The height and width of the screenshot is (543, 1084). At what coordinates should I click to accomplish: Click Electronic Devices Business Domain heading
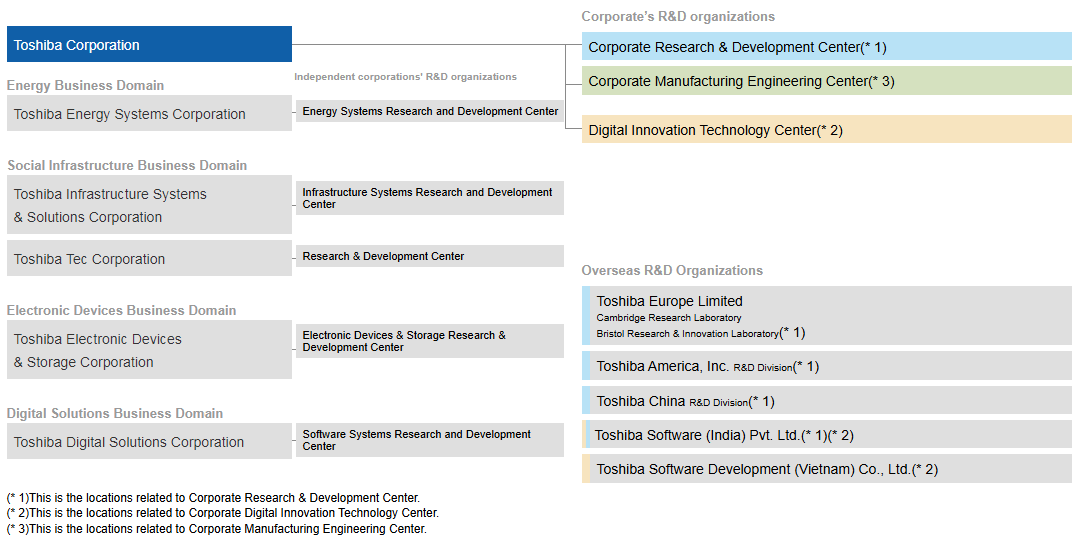tap(122, 310)
